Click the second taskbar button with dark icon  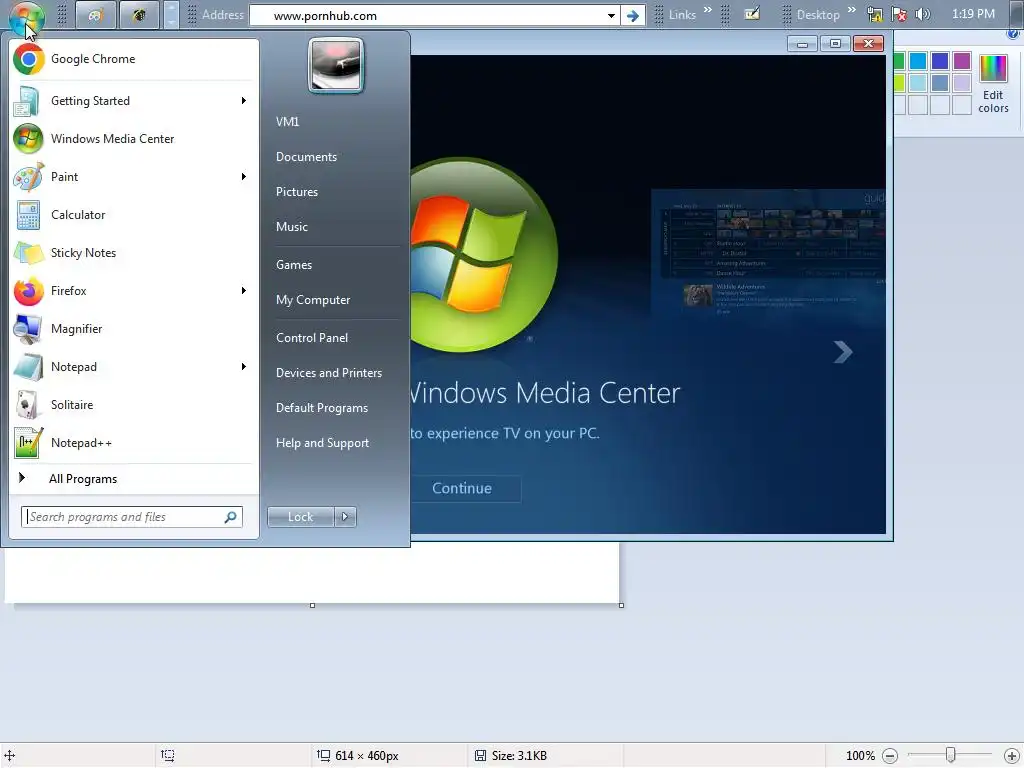coord(139,15)
